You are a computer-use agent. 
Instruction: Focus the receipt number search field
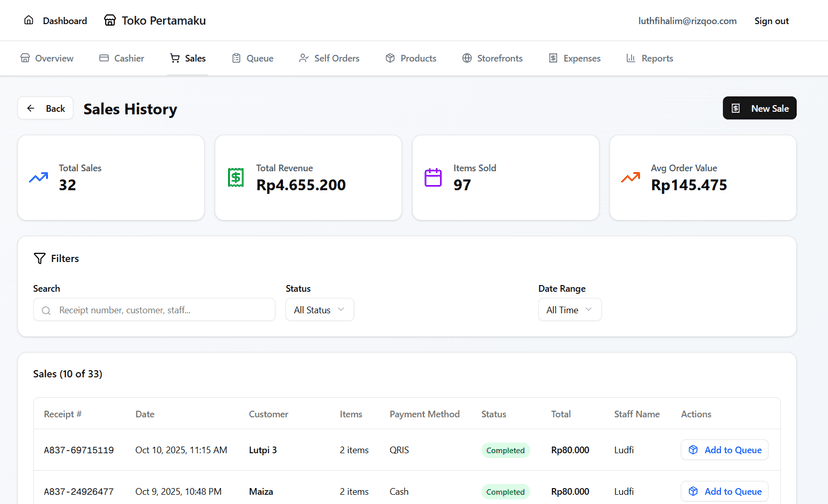tap(154, 310)
